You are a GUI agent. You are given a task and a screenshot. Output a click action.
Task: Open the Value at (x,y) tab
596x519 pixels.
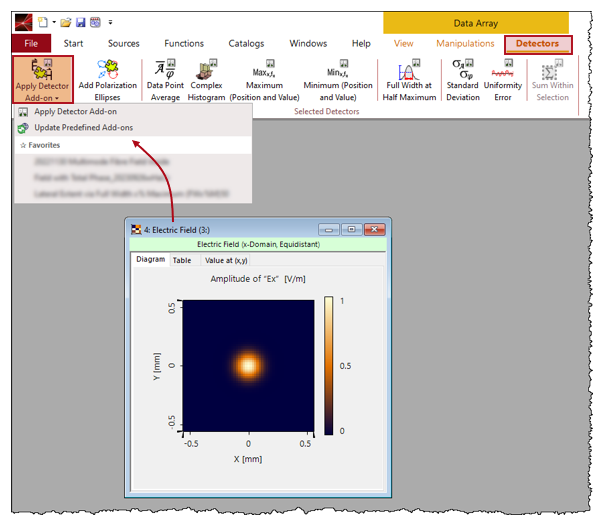(x=226, y=260)
